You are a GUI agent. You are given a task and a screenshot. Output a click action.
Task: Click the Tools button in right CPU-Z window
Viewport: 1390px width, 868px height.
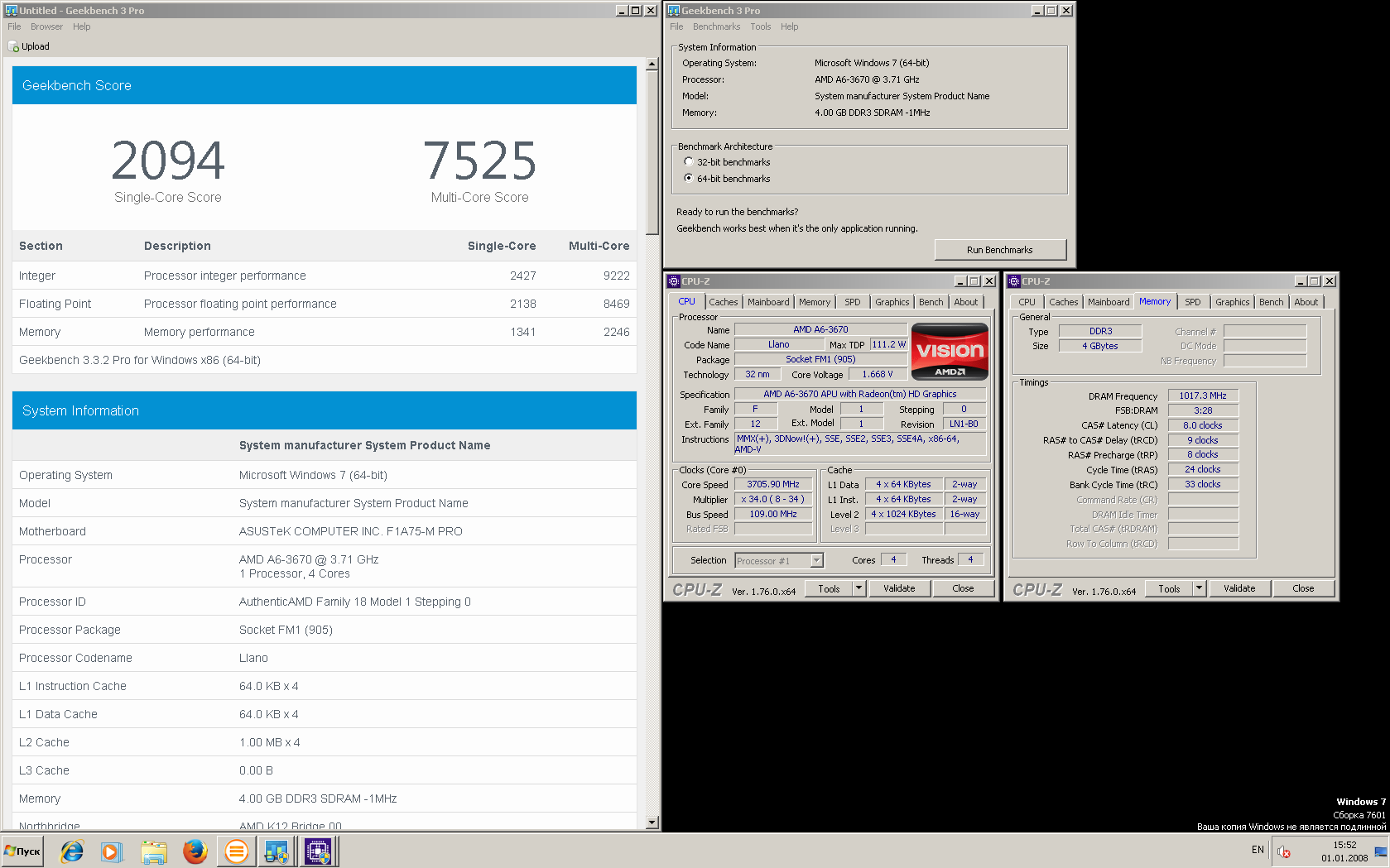1169,588
